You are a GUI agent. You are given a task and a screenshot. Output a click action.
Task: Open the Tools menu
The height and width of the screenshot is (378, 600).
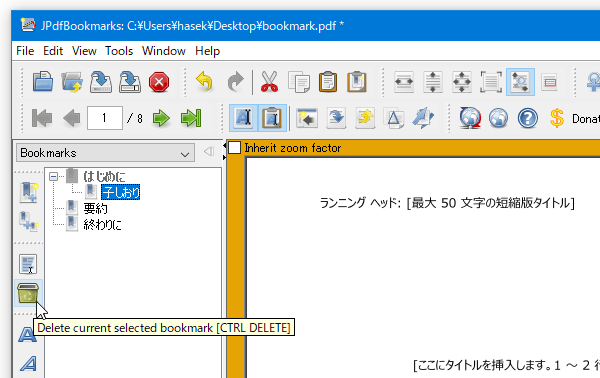pyautogui.click(x=119, y=51)
